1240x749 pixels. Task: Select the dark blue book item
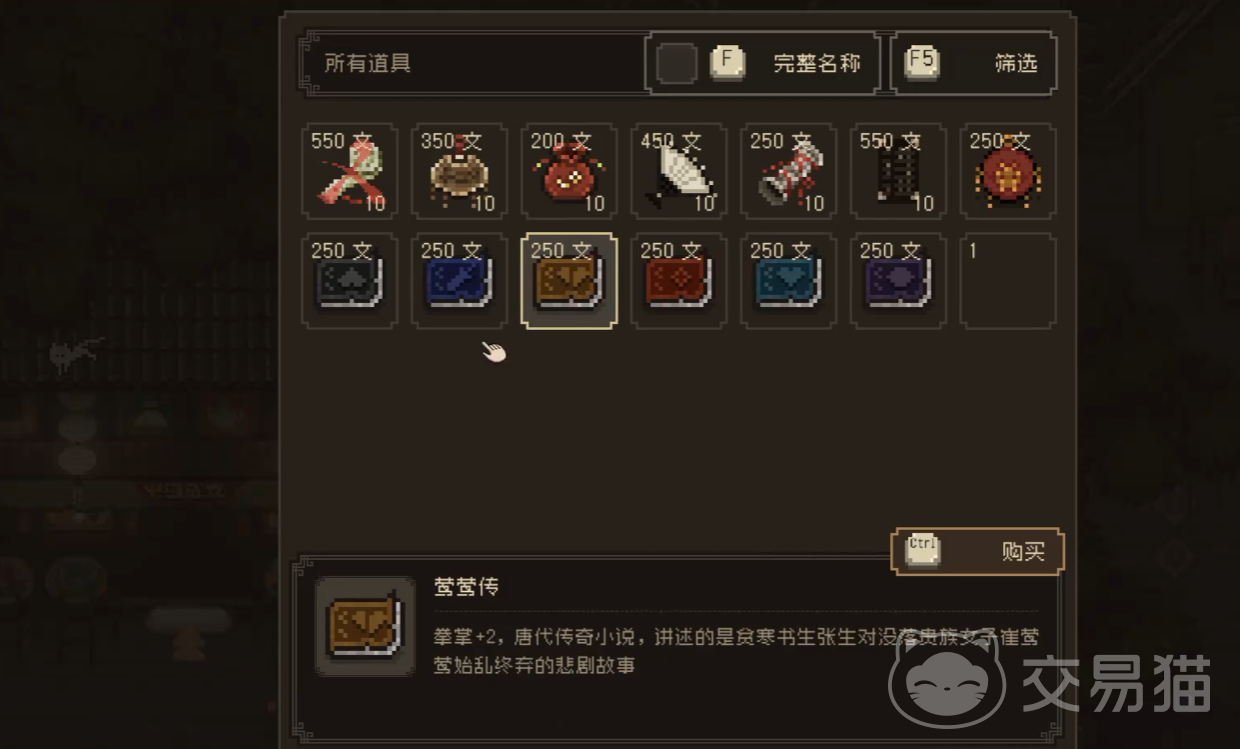(459, 281)
